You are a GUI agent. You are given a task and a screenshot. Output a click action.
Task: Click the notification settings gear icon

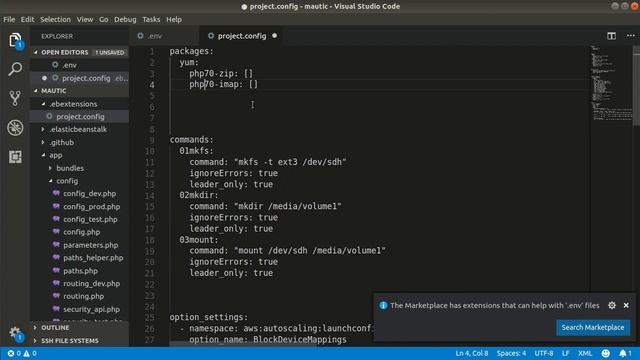(x=611, y=305)
